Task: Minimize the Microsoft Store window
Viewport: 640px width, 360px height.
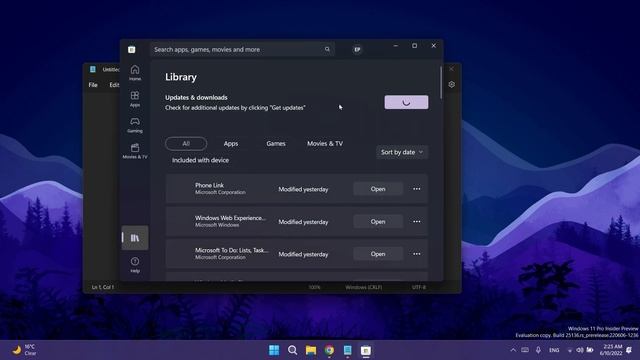Action: [x=396, y=46]
